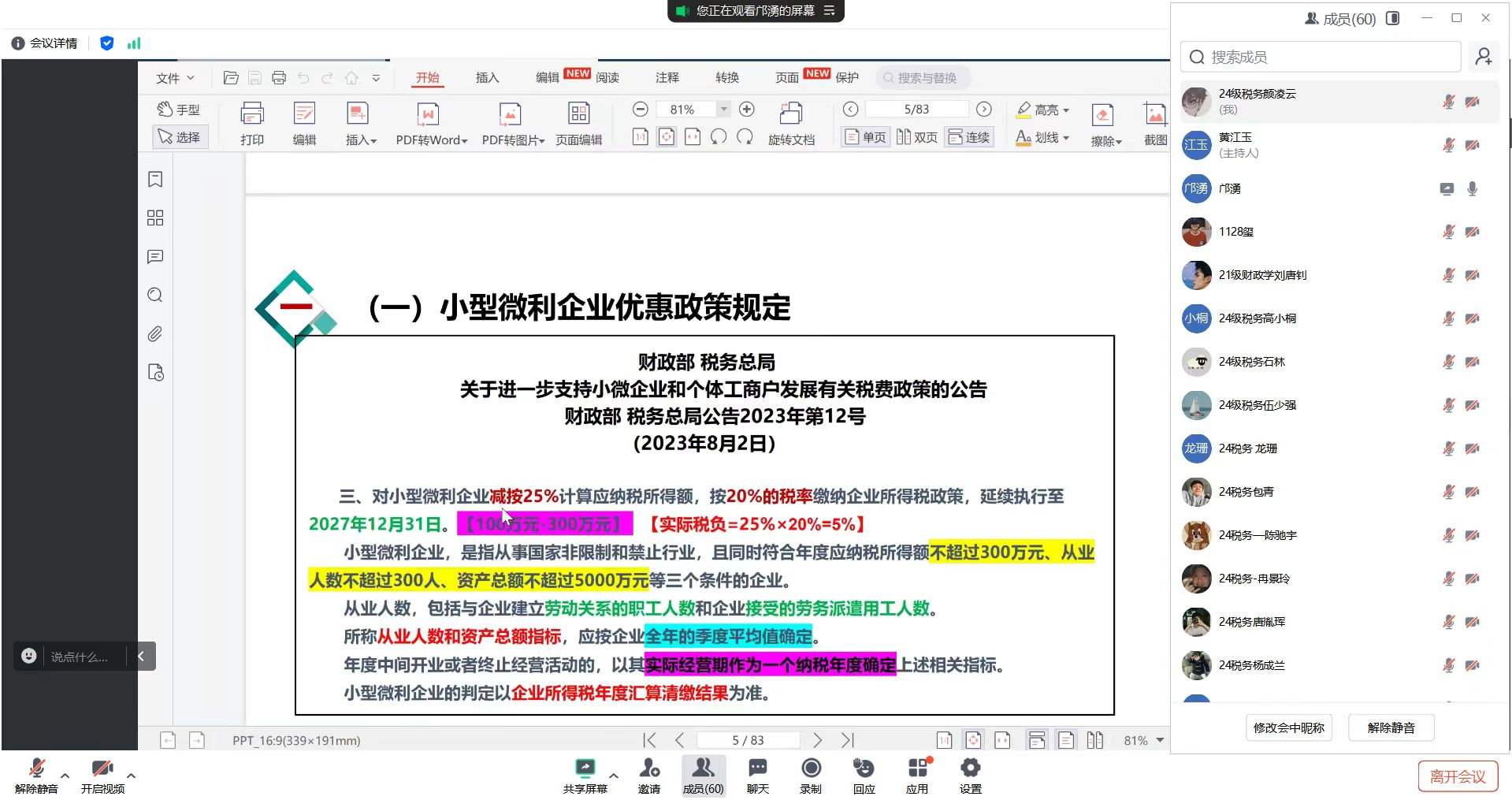Click the rotate document icon
The image size is (1512, 800).
coord(790,123)
